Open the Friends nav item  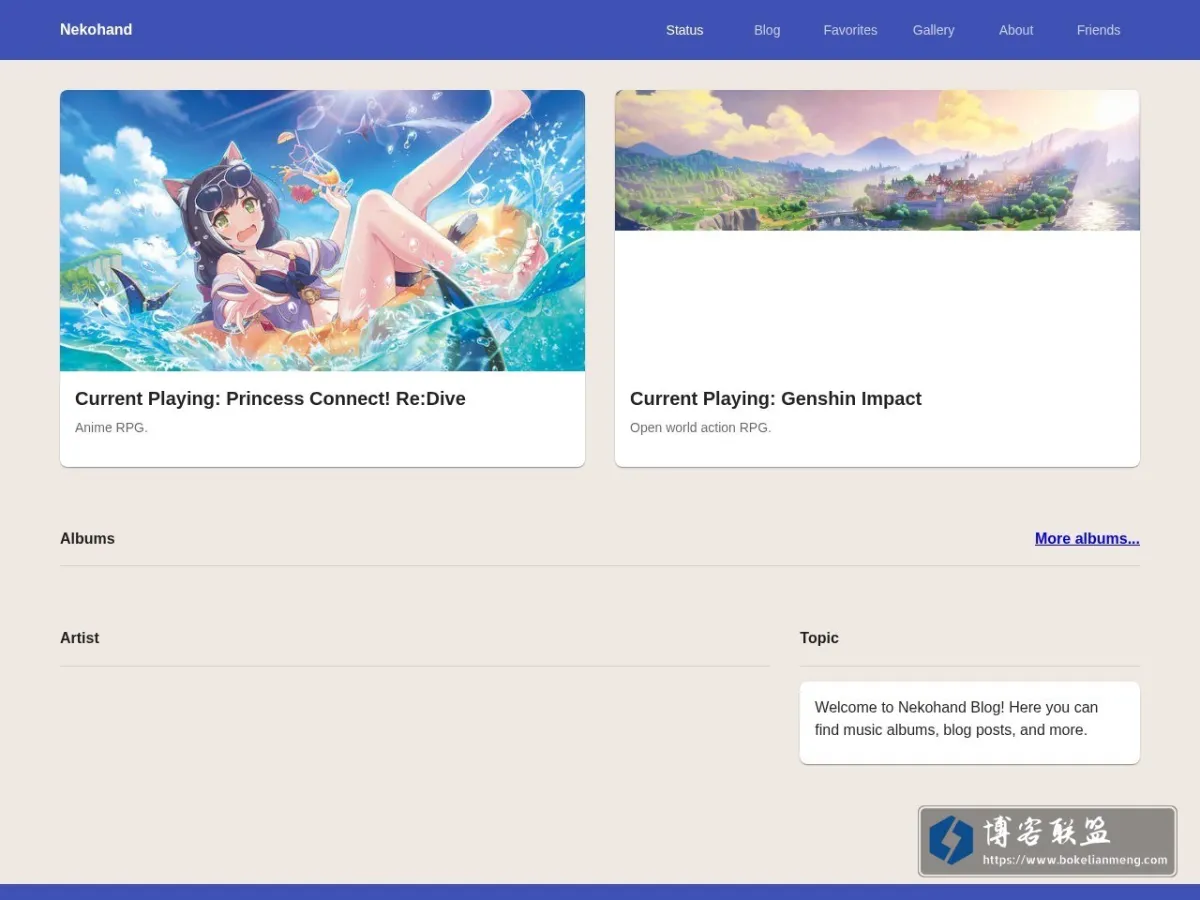(1098, 30)
